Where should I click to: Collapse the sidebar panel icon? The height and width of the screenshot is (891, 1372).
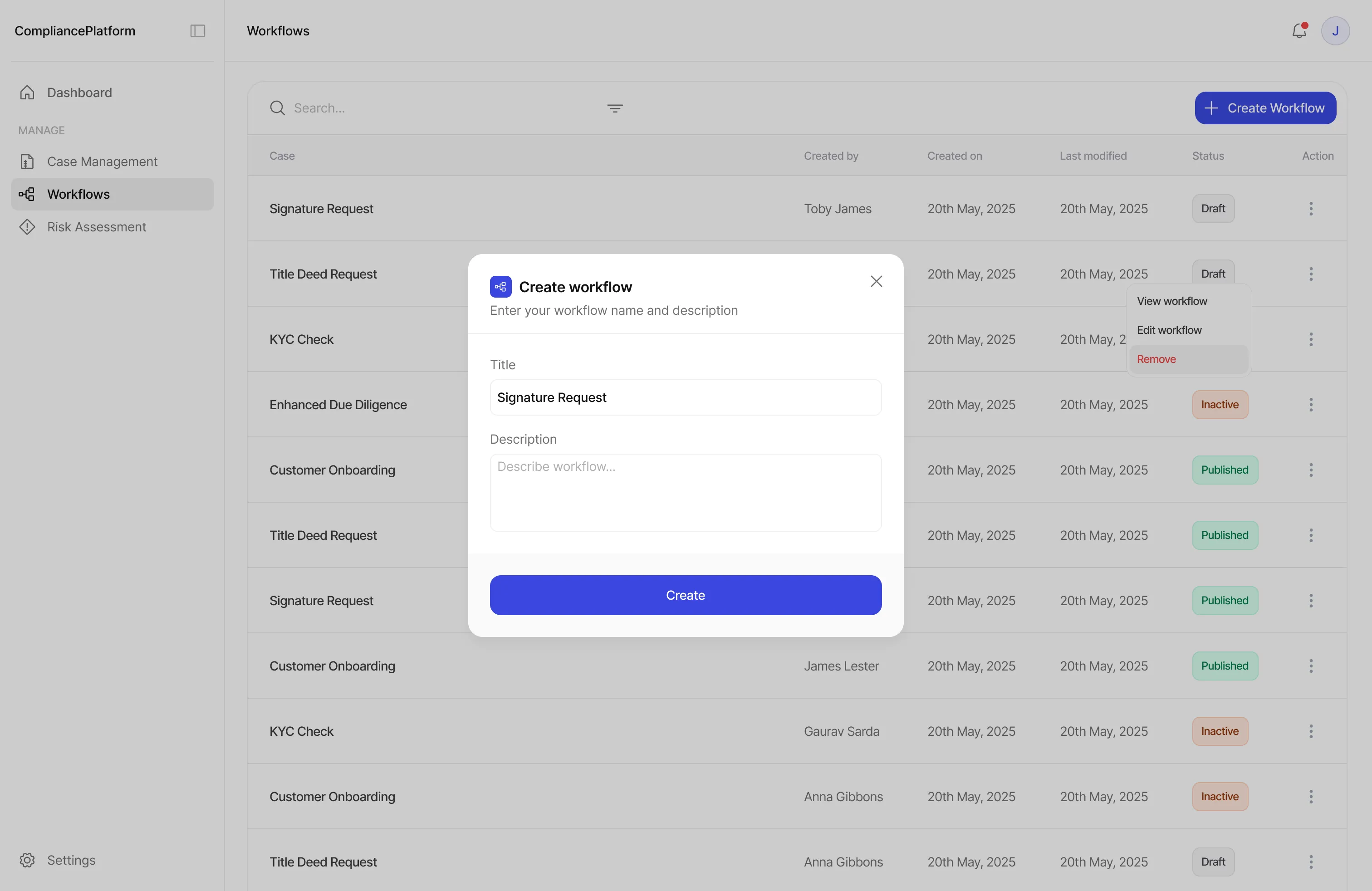(198, 30)
